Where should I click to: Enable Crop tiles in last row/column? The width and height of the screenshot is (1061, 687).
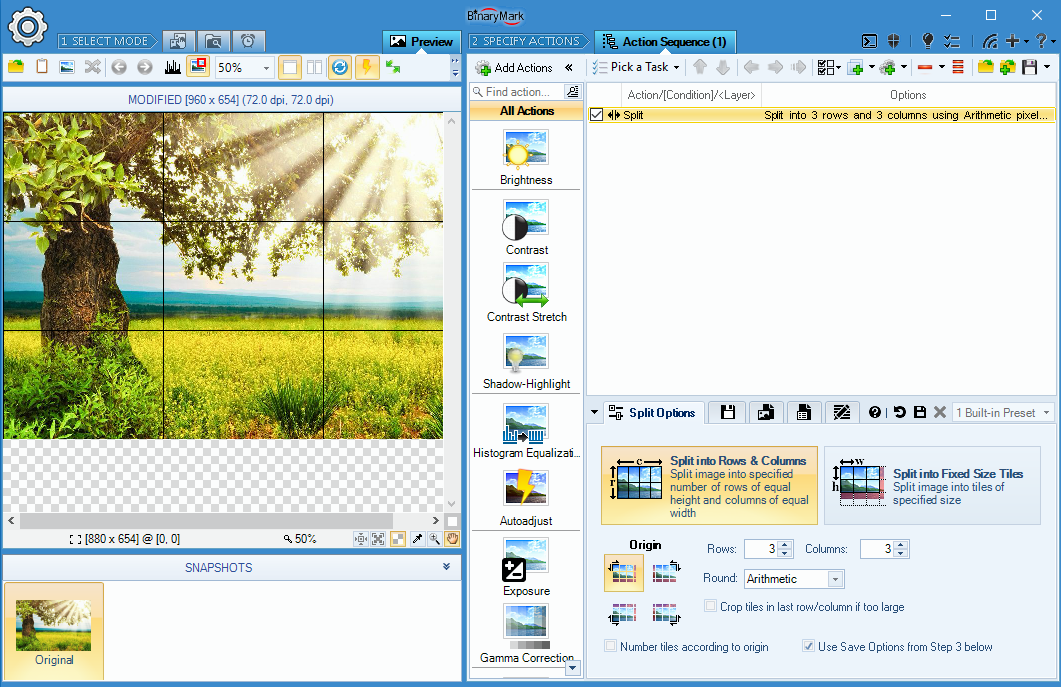[x=711, y=606]
